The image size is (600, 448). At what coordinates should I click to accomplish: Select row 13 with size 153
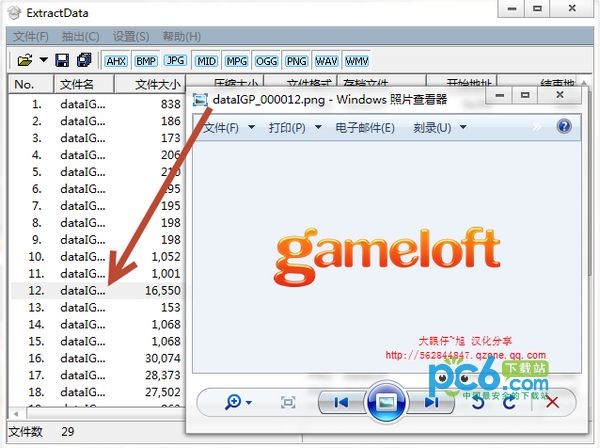97,307
